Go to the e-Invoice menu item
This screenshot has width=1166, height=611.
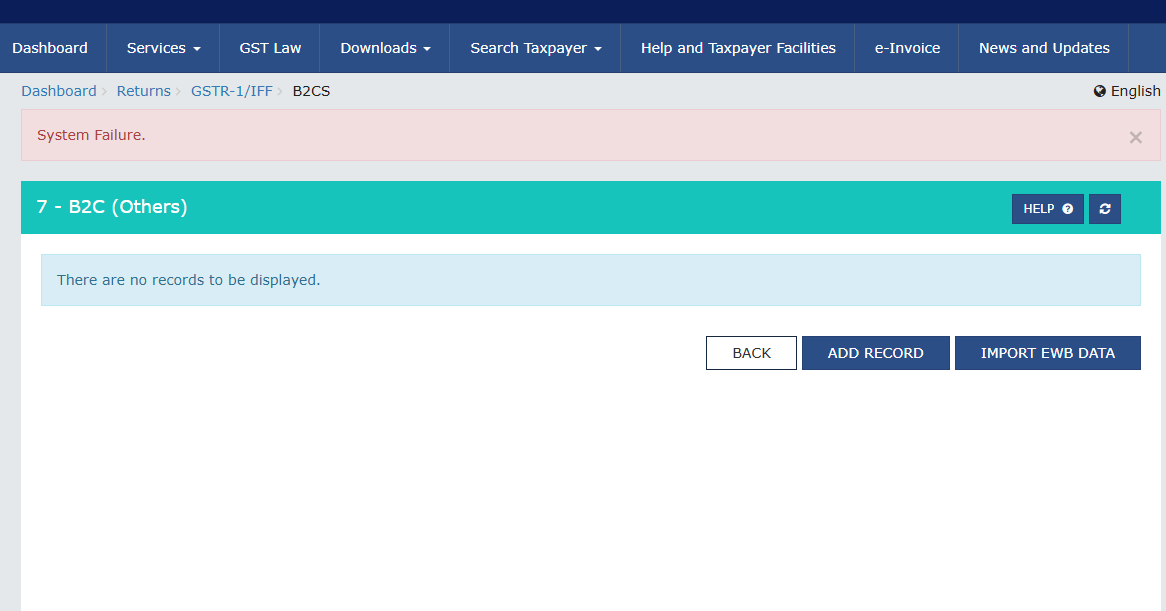coord(907,48)
